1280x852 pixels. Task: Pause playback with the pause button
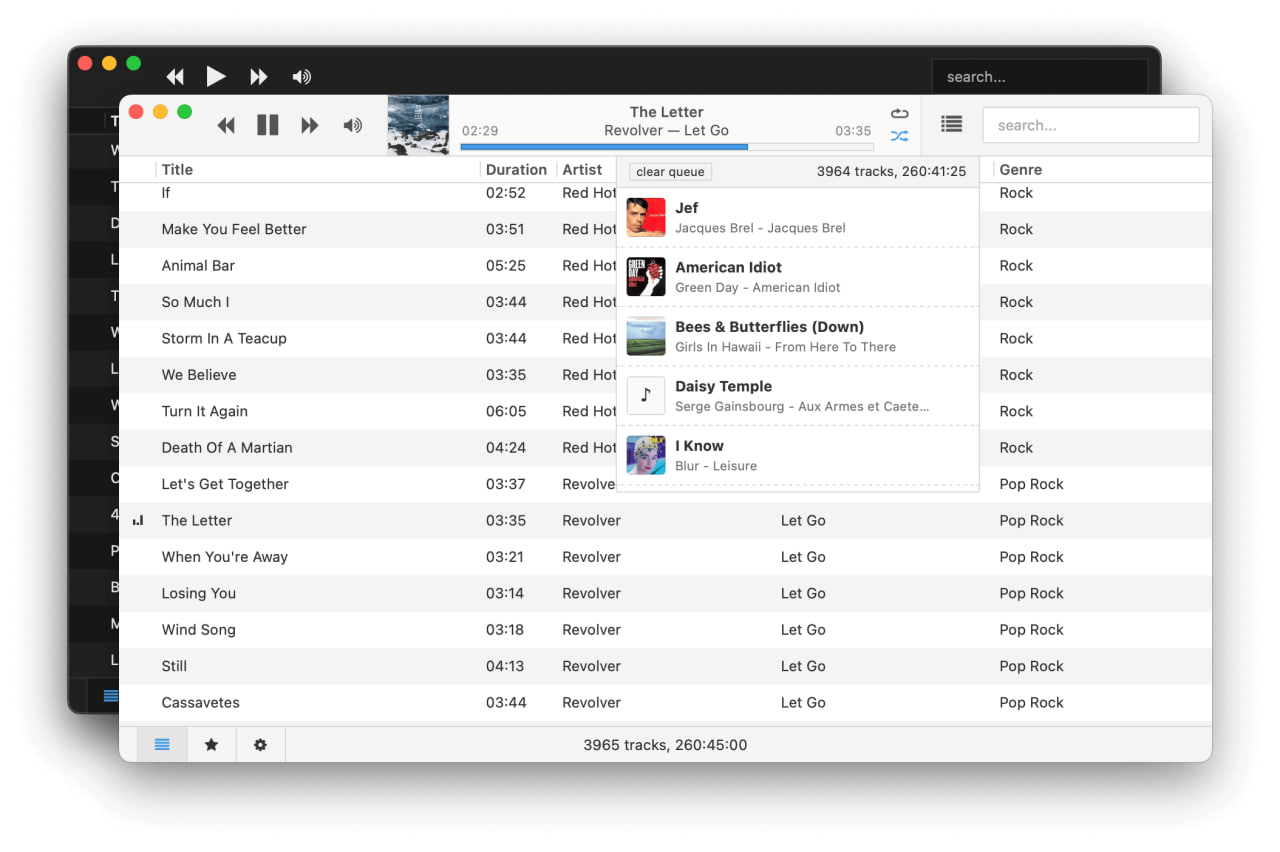267,125
